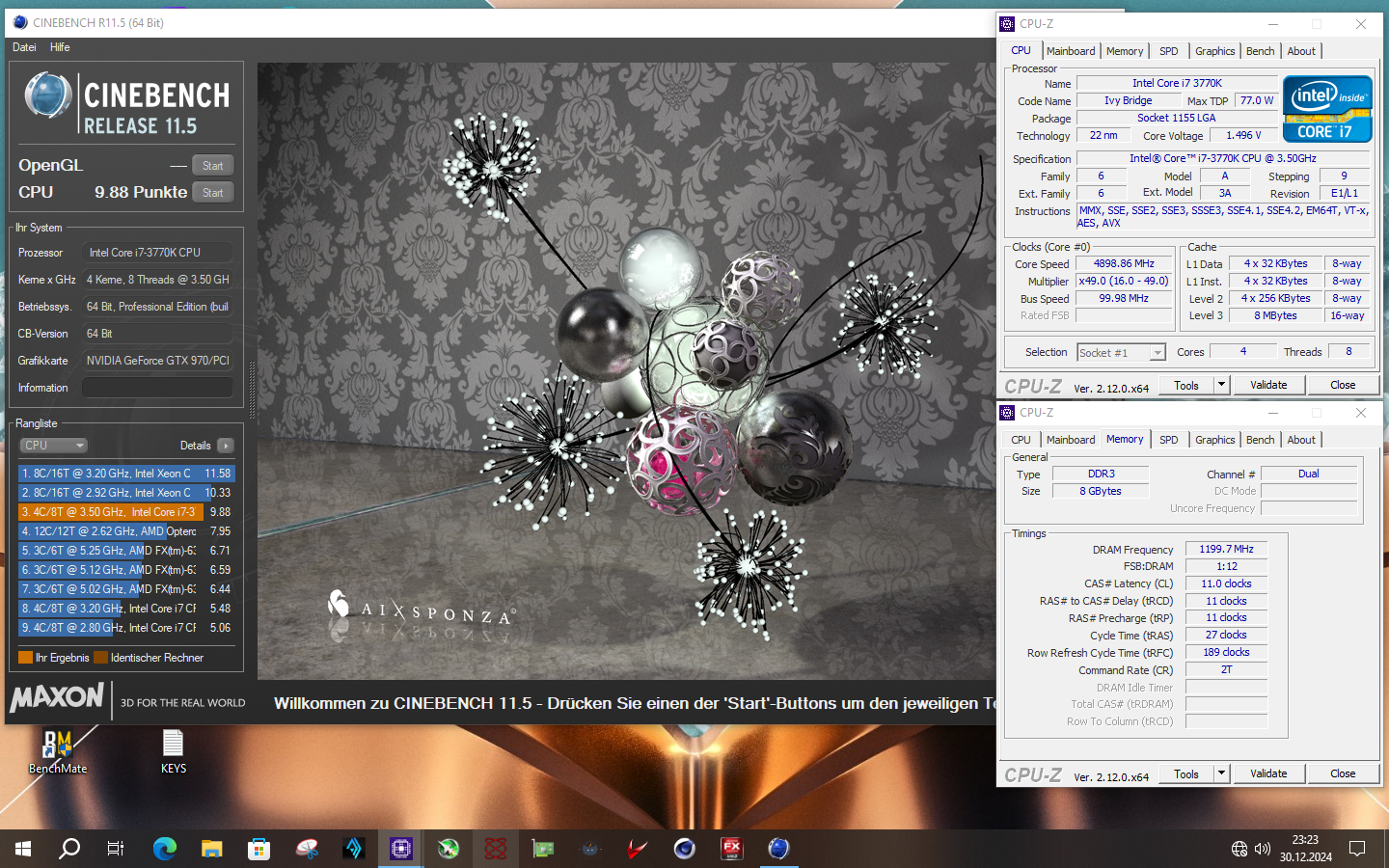This screenshot has width=1389, height=868.
Task: Select ranking row 9 Intel Core i7 5.06
Action: (126, 628)
